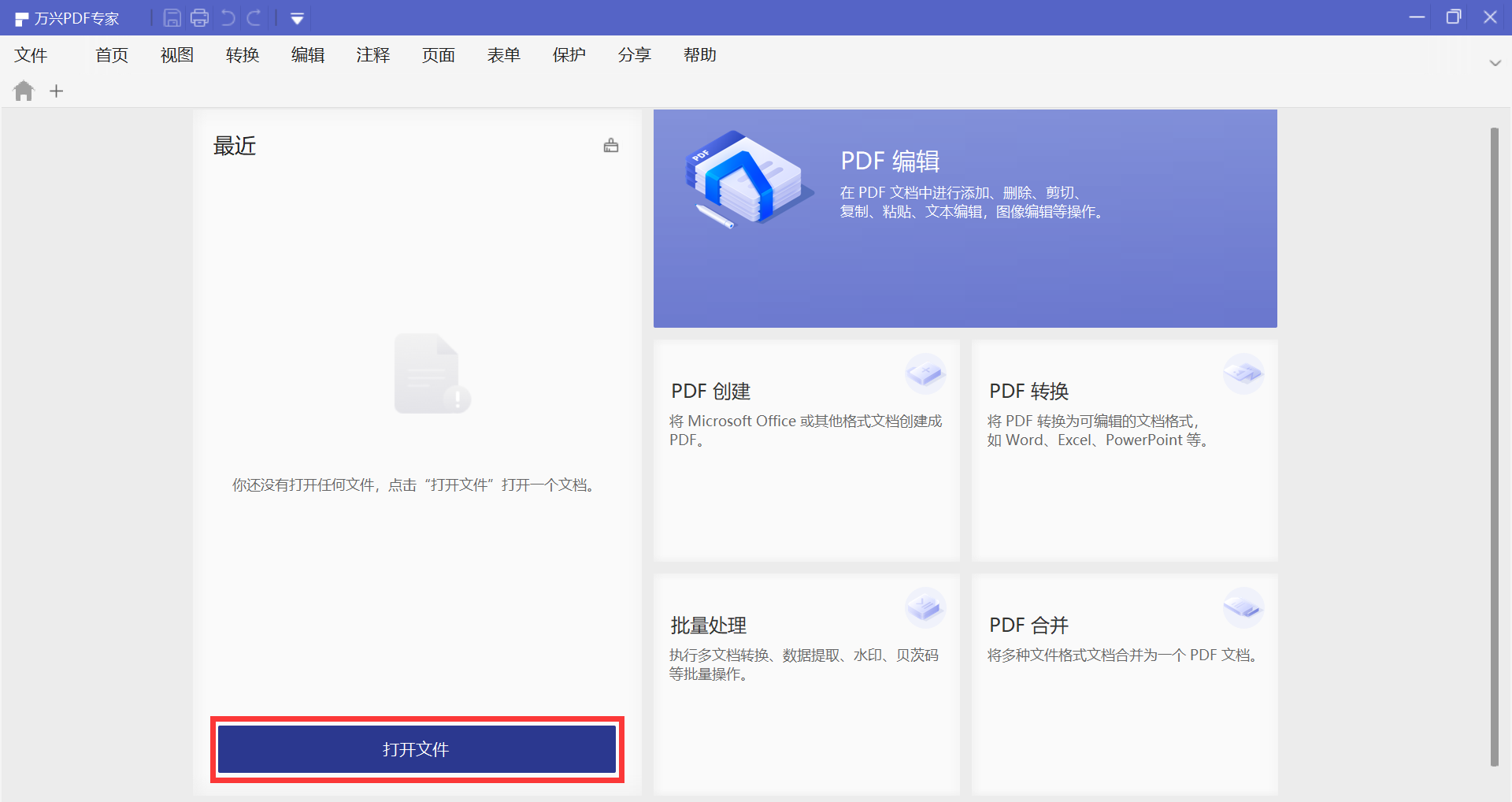Click the Redo icon

pyautogui.click(x=254, y=17)
